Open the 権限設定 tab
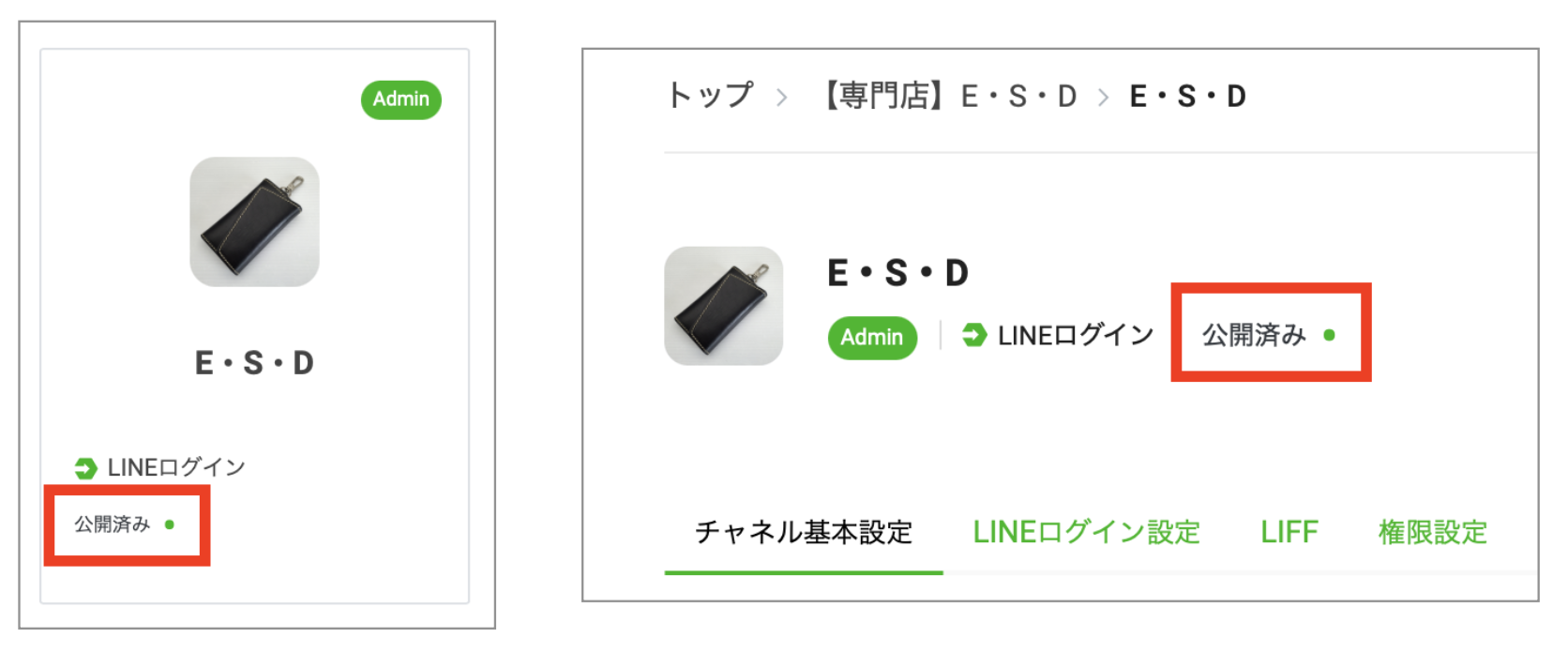This screenshot has width=1568, height=653. 1432,533
